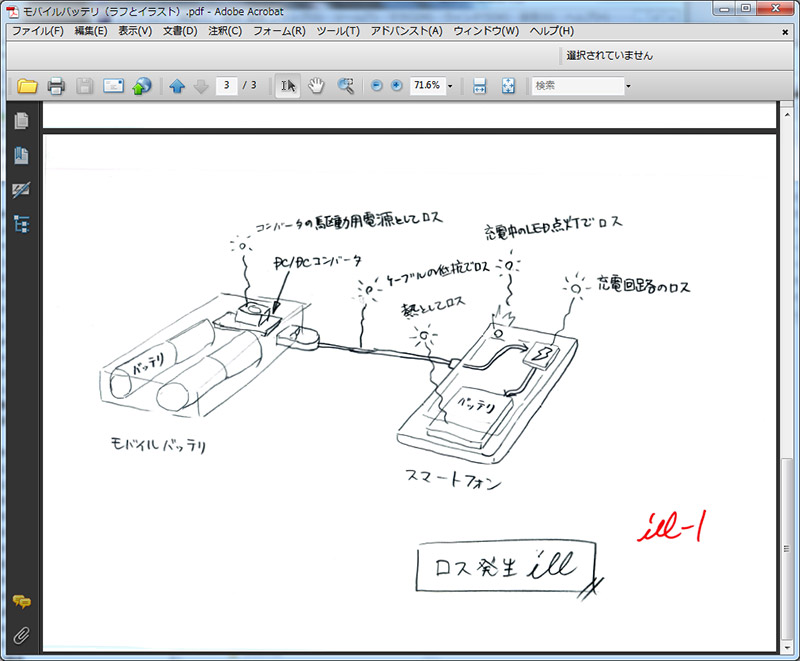Open the ファイル(F) menu
The width and height of the screenshot is (800, 661).
click(37, 31)
